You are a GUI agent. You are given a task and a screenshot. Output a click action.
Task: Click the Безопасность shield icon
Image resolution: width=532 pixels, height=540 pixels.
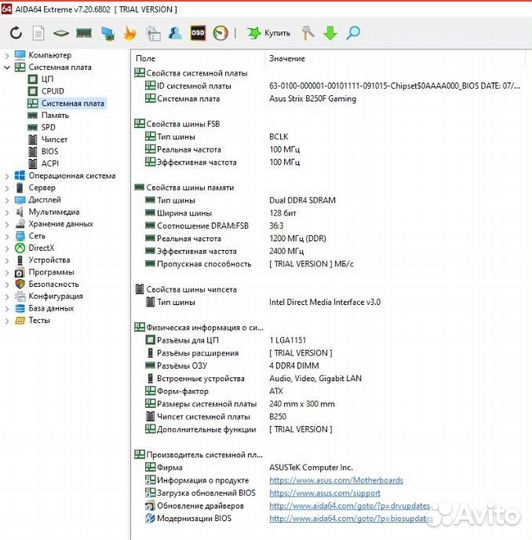click(x=20, y=284)
